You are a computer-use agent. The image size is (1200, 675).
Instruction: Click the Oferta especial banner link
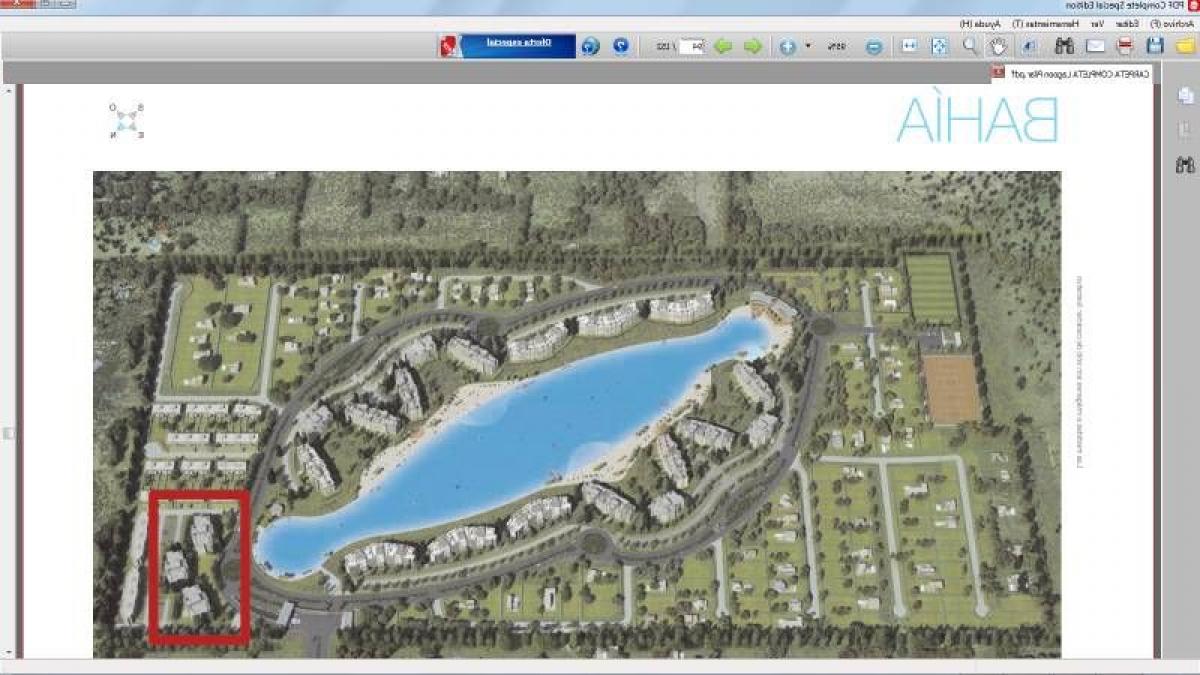click(x=519, y=44)
